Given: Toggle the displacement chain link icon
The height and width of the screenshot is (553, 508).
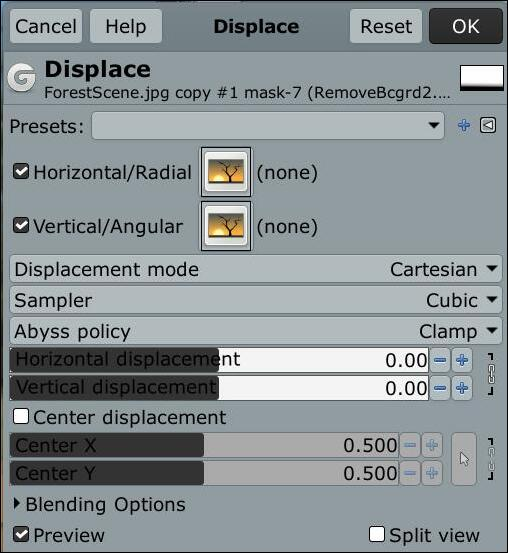Looking at the screenshot, I should [x=491, y=374].
